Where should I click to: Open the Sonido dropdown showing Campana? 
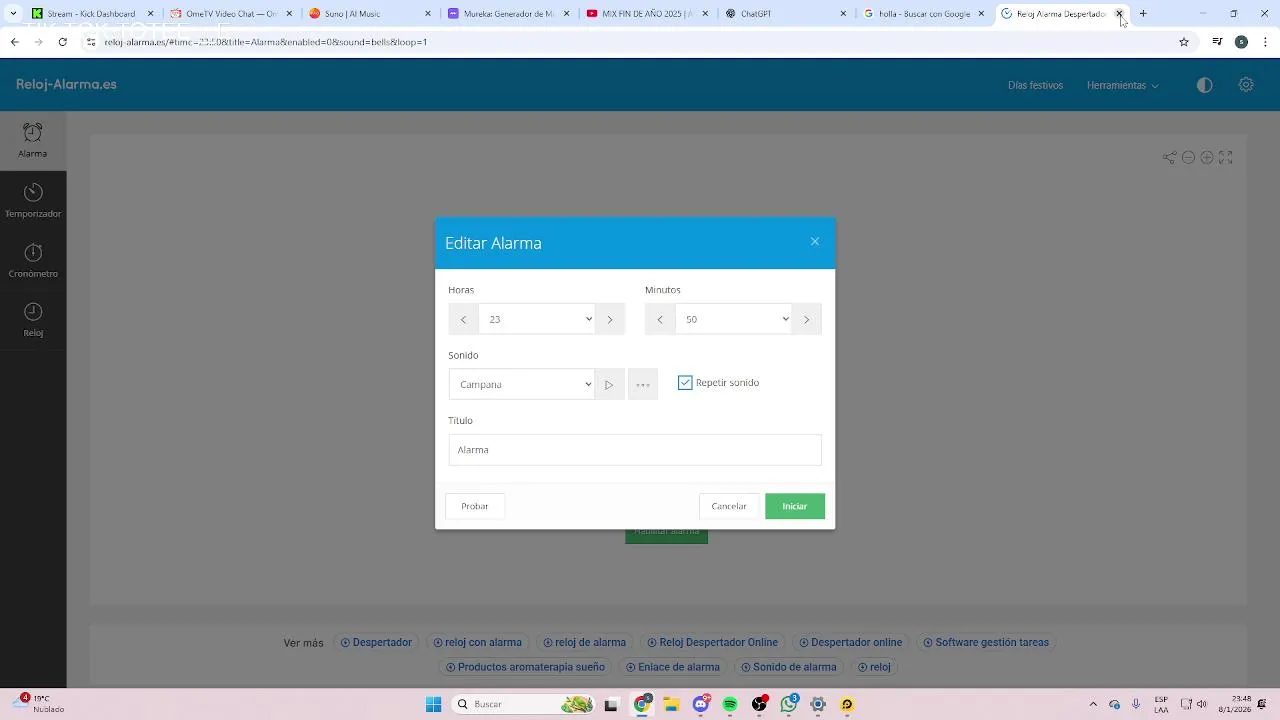click(521, 385)
